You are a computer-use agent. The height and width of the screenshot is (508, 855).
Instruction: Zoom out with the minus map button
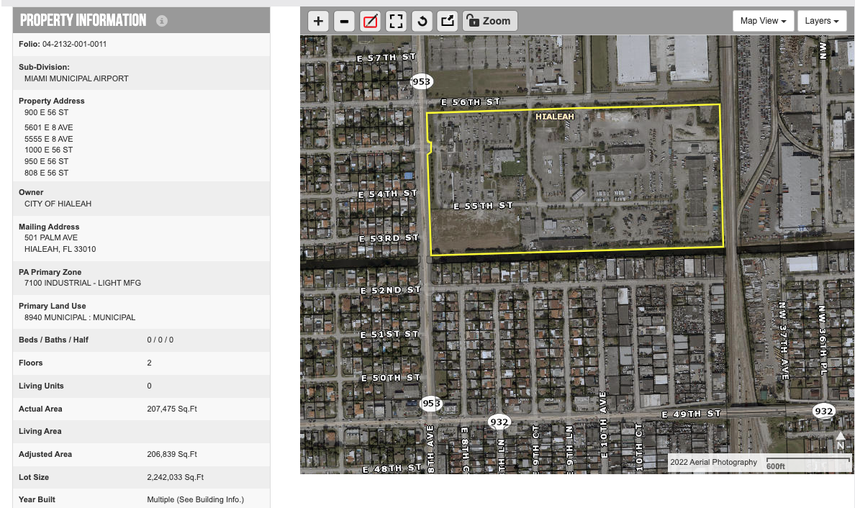point(344,21)
